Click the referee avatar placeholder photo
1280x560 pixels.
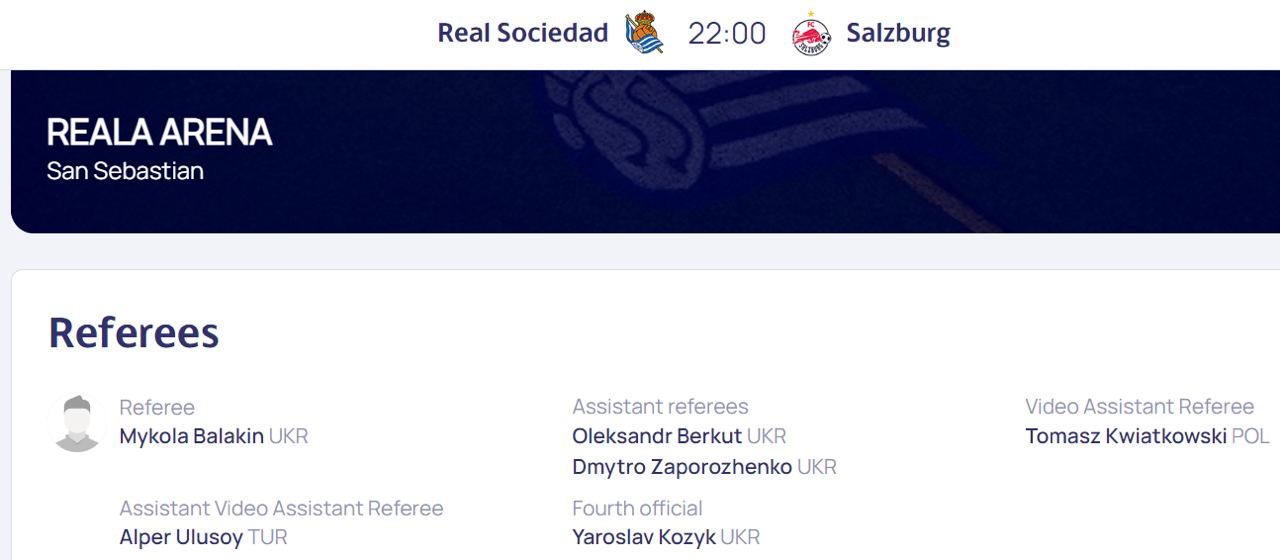[77, 423]
